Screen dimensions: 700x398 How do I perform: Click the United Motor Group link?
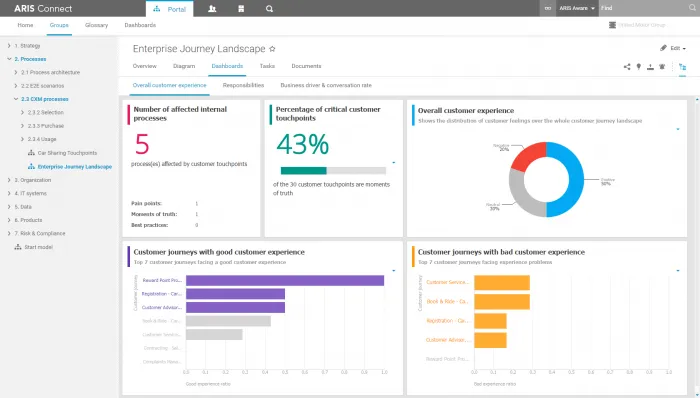pyautogui.click(x=642, y=25)
